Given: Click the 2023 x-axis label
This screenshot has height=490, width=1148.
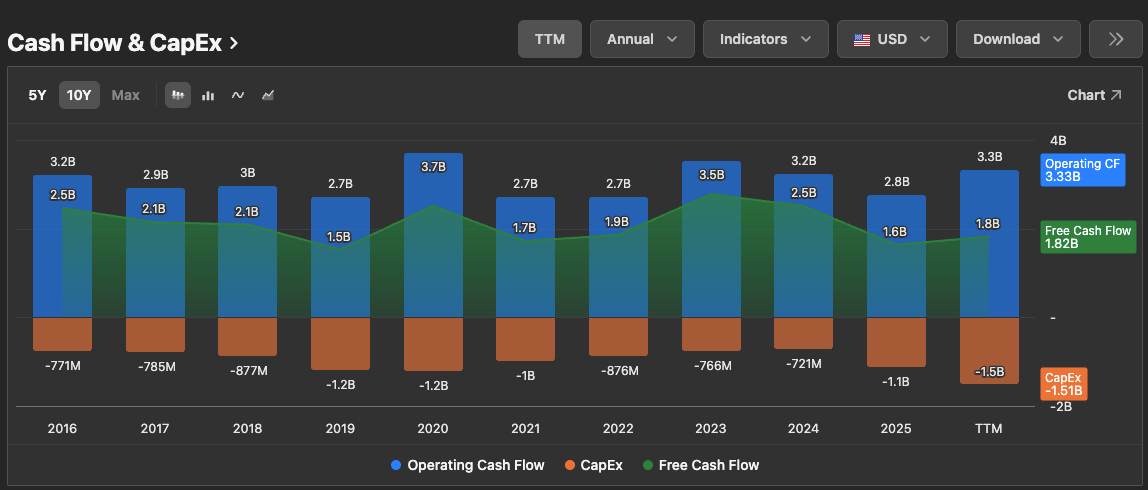Looking at the screenshot, I should [711, 428].
